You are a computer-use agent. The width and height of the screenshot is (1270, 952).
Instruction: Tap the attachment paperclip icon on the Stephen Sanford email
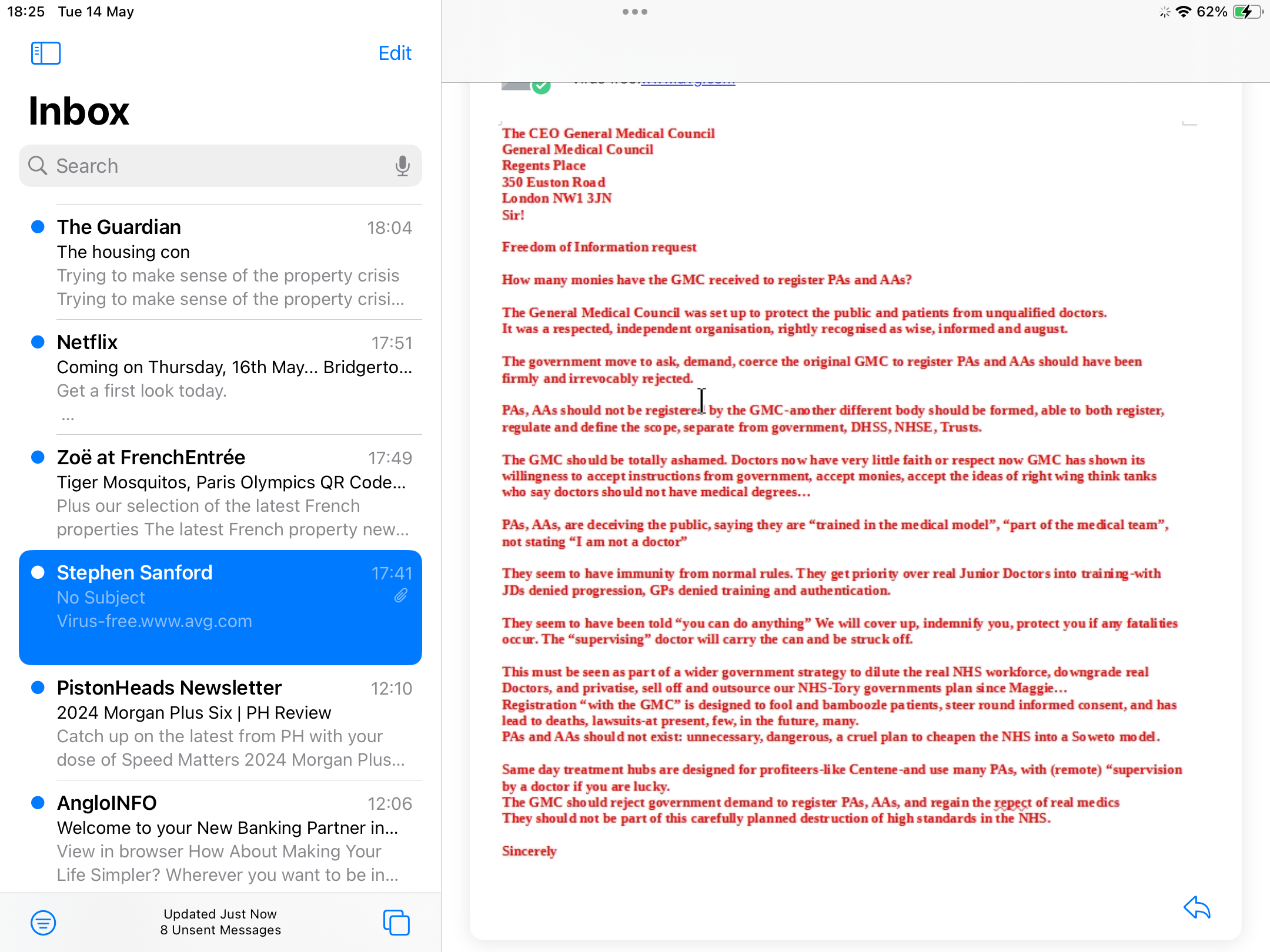point(401,596)
